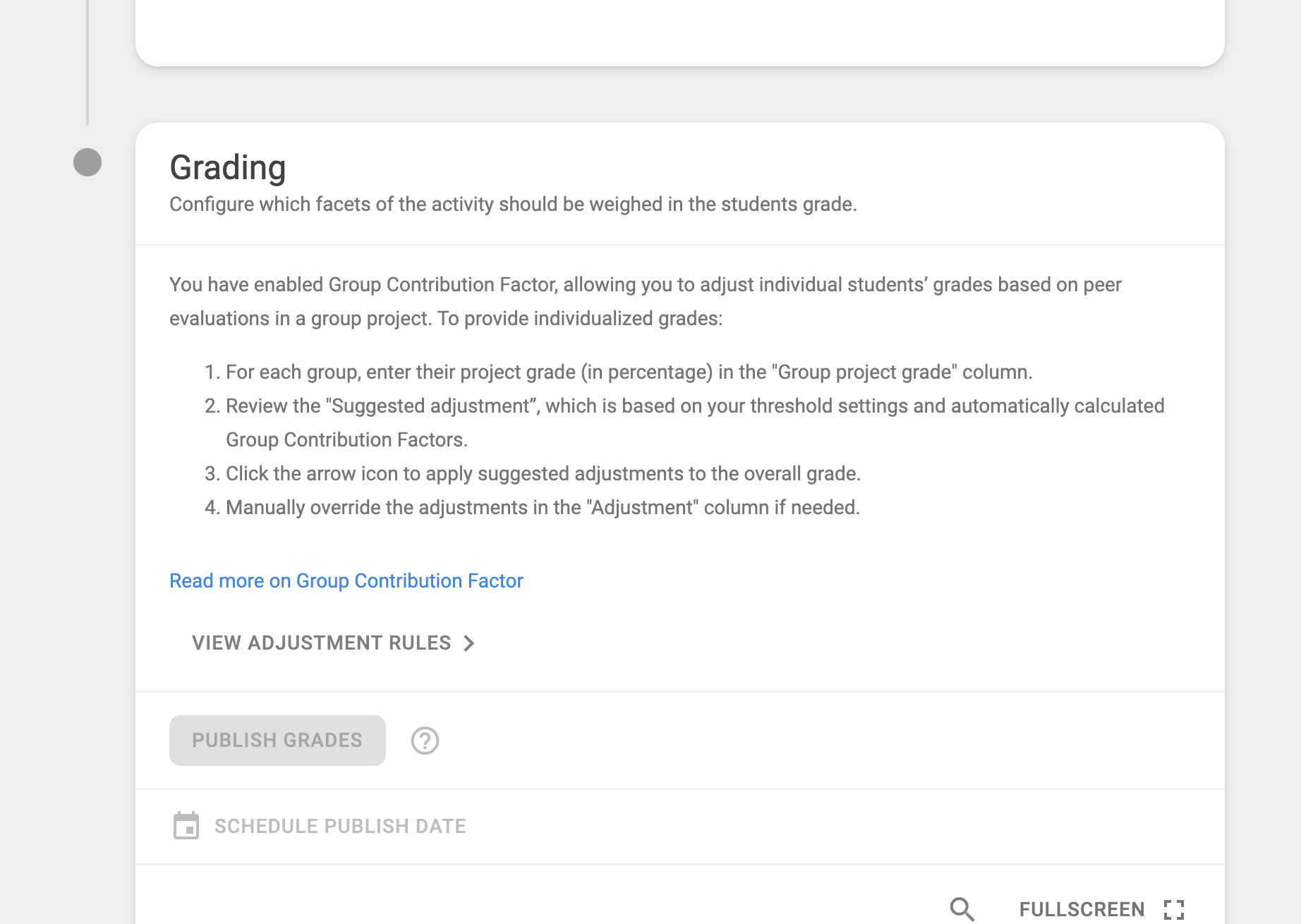
Task: Click the VIEW ADJUSTMENT RULES label
Action: click(321, 643)
